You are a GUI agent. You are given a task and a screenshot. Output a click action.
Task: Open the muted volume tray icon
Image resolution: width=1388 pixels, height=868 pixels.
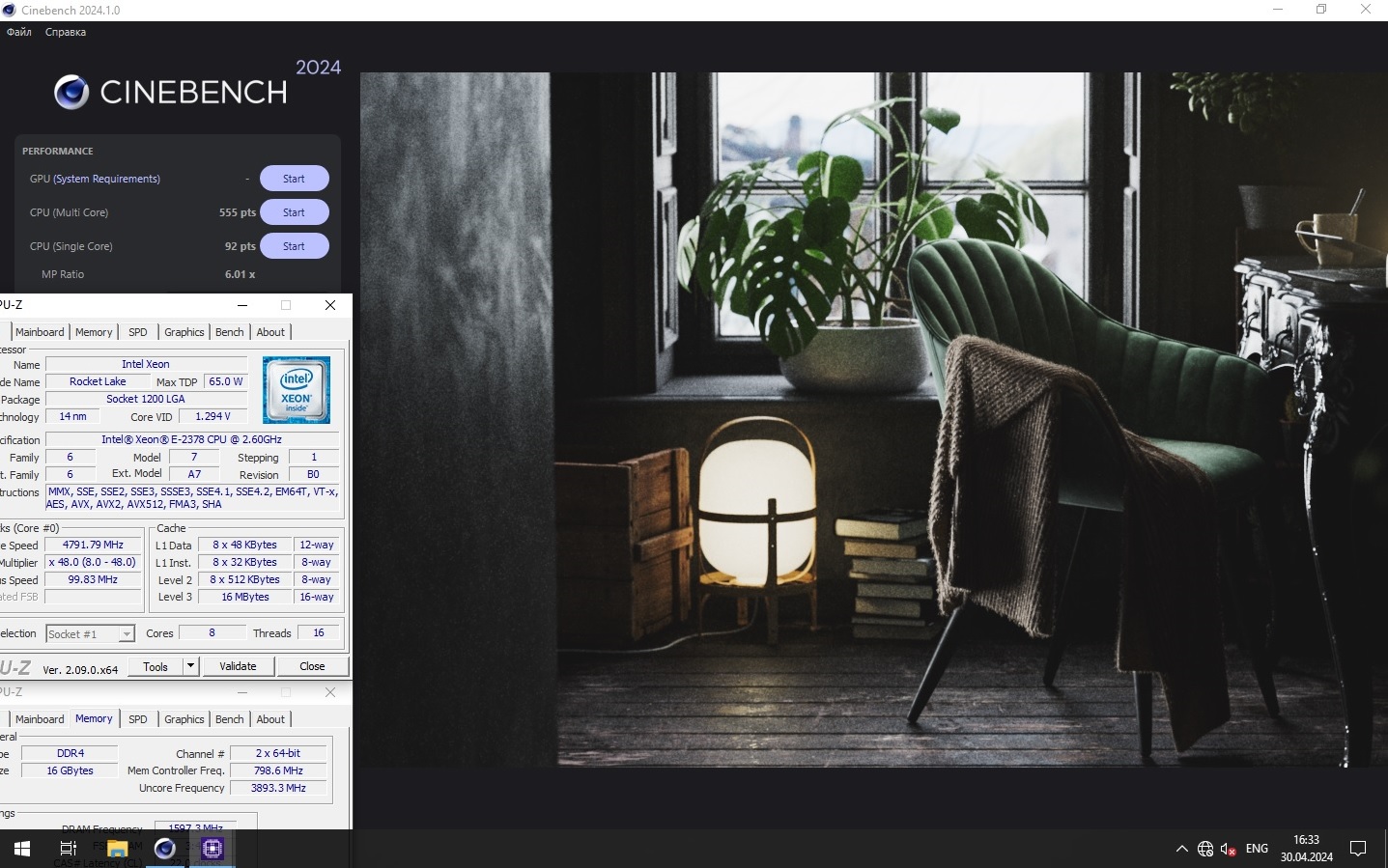pyautogui.click(x=1229, y=849)
